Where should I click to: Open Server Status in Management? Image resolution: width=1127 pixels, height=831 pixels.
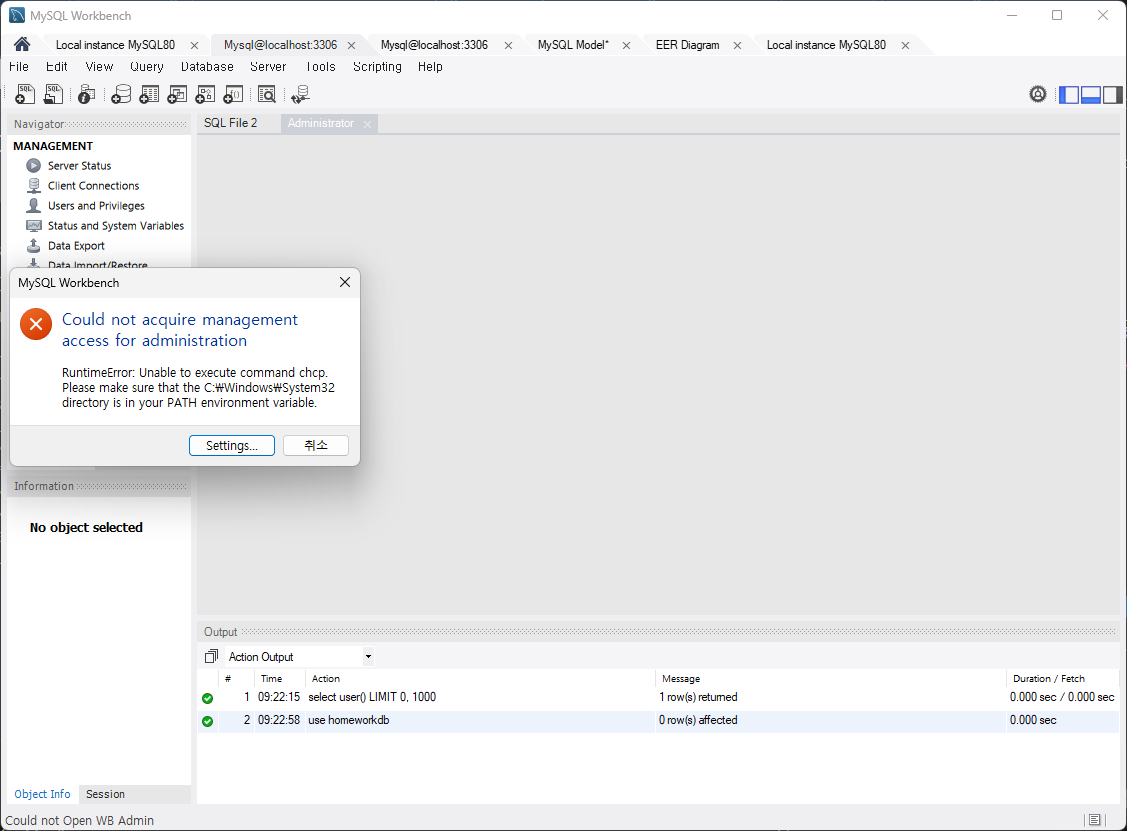80,165
